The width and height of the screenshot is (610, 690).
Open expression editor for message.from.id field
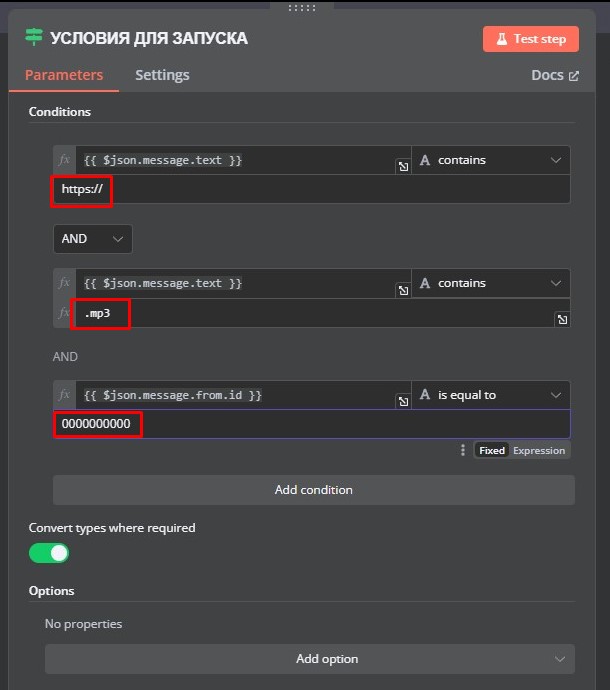click(x=403, y=401)
